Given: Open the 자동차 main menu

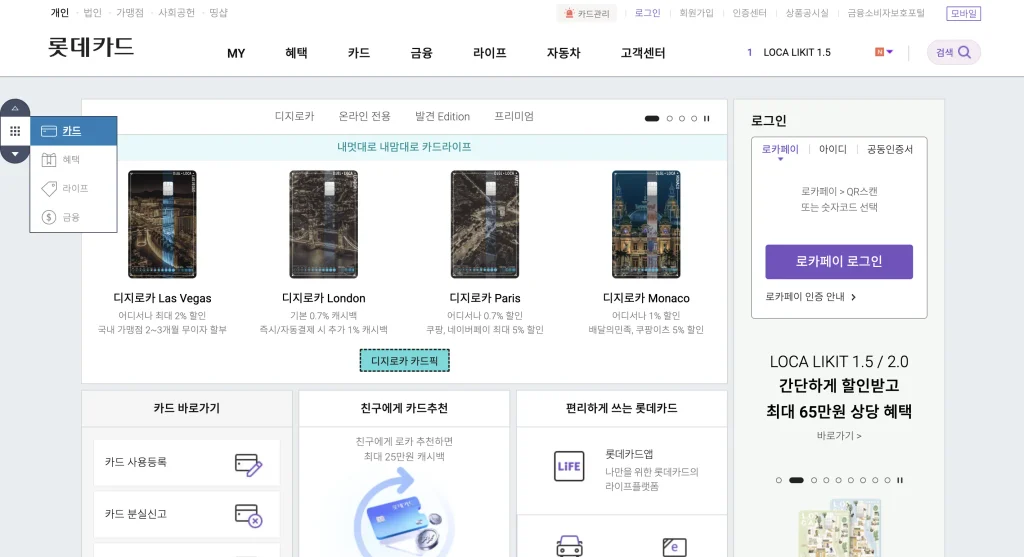Looking at the screenshot, I should coord(564,53).
